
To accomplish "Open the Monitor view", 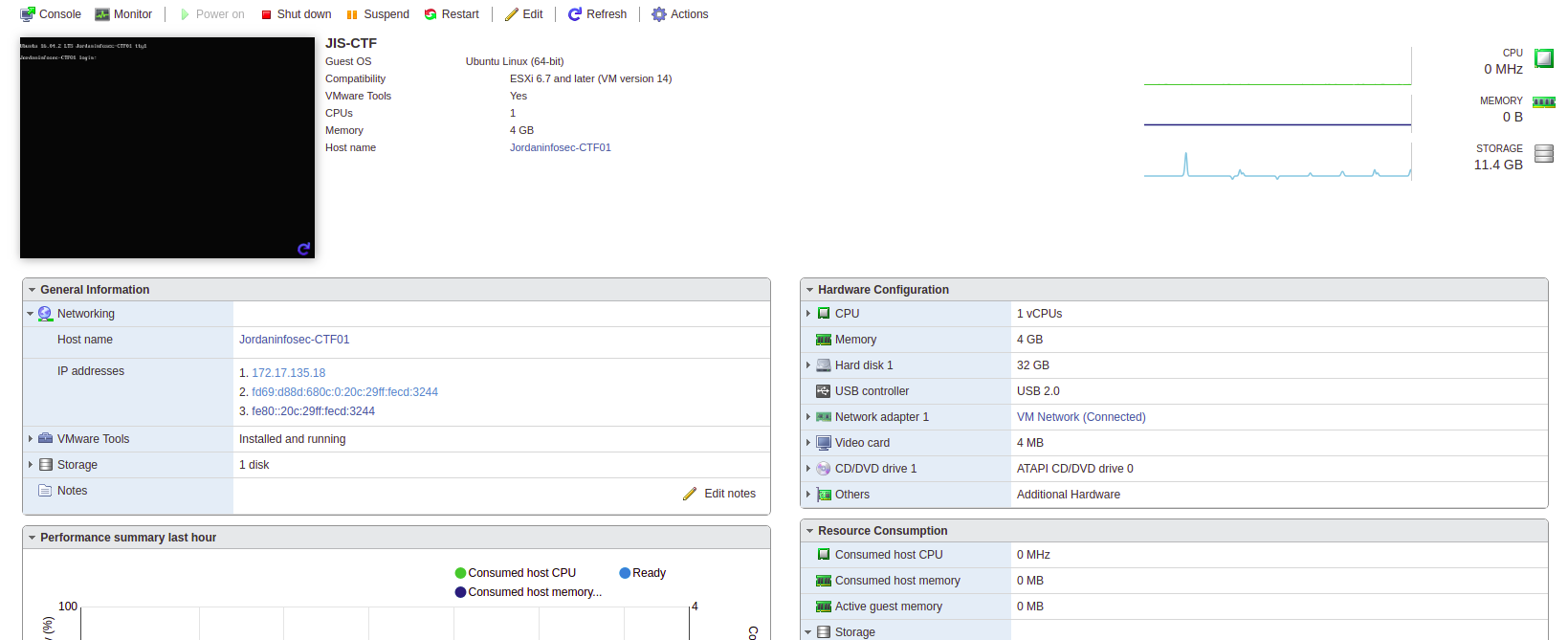I will (123, 14).
